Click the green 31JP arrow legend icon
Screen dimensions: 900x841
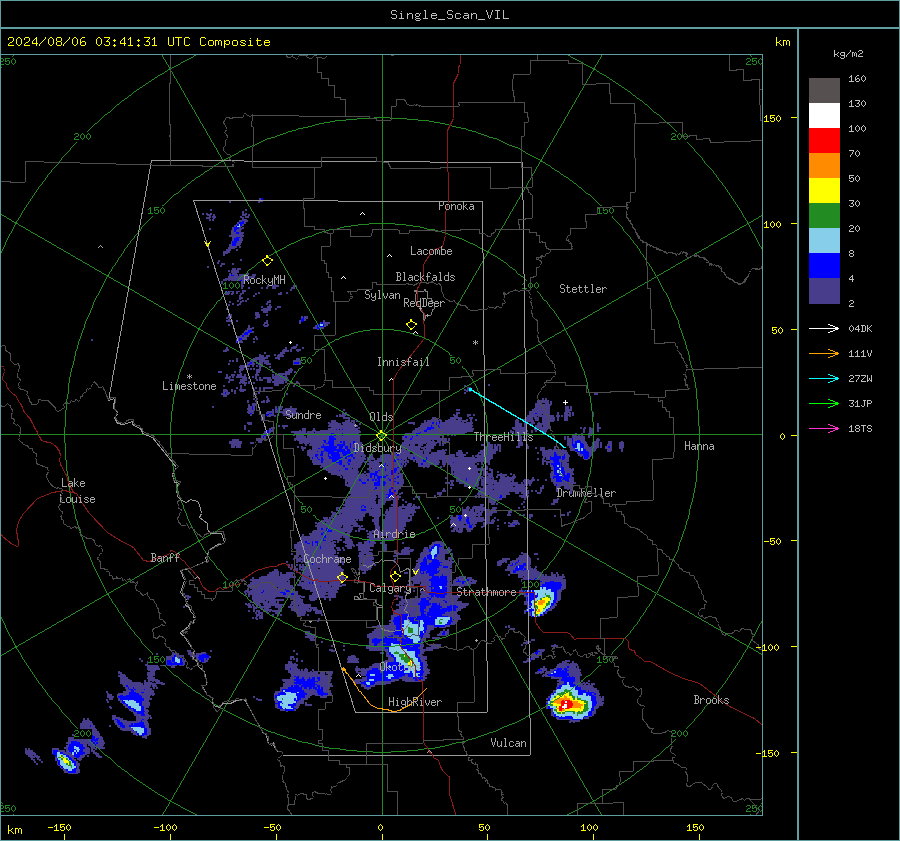pos(824,404)
